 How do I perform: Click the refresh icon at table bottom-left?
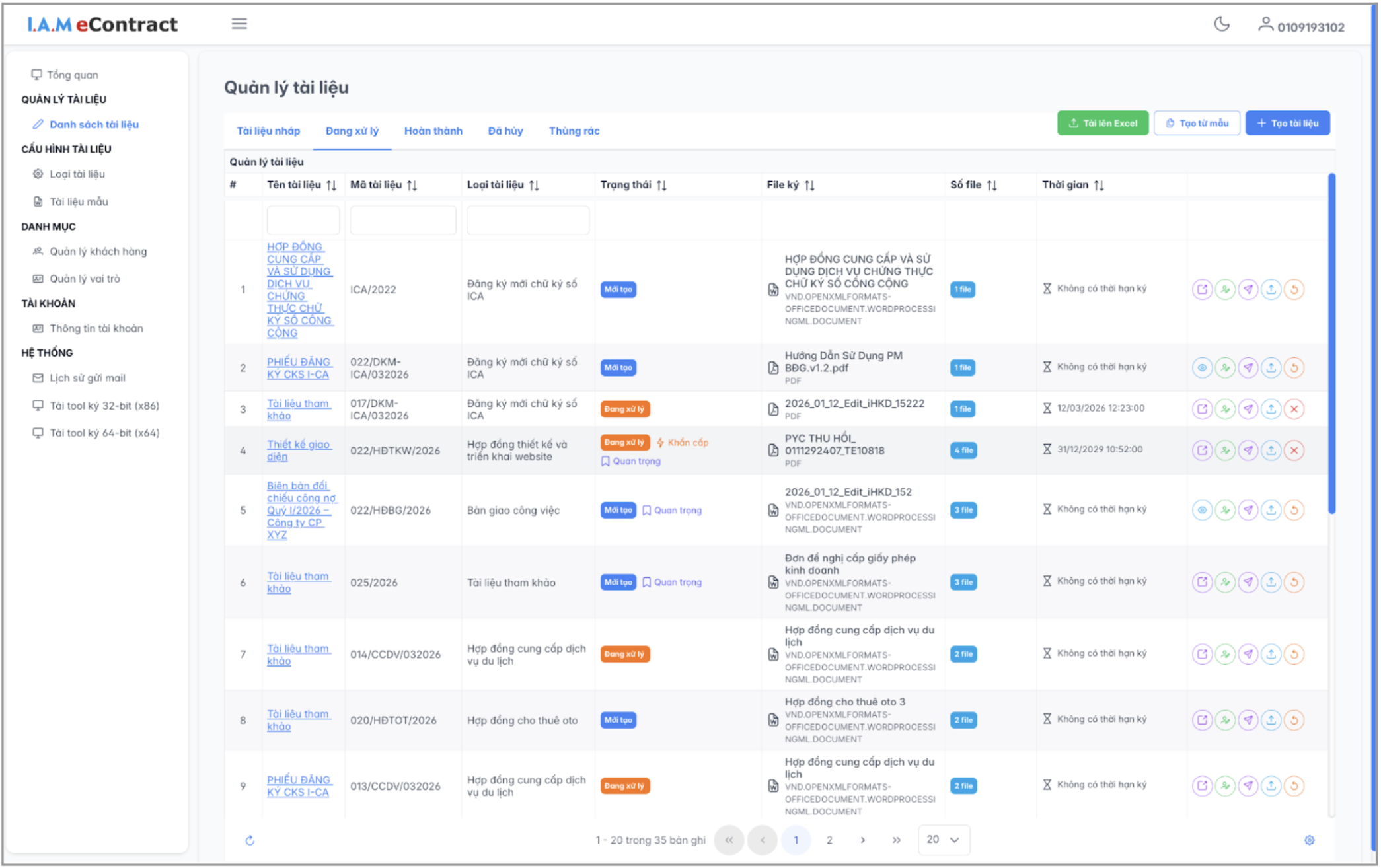250,840
